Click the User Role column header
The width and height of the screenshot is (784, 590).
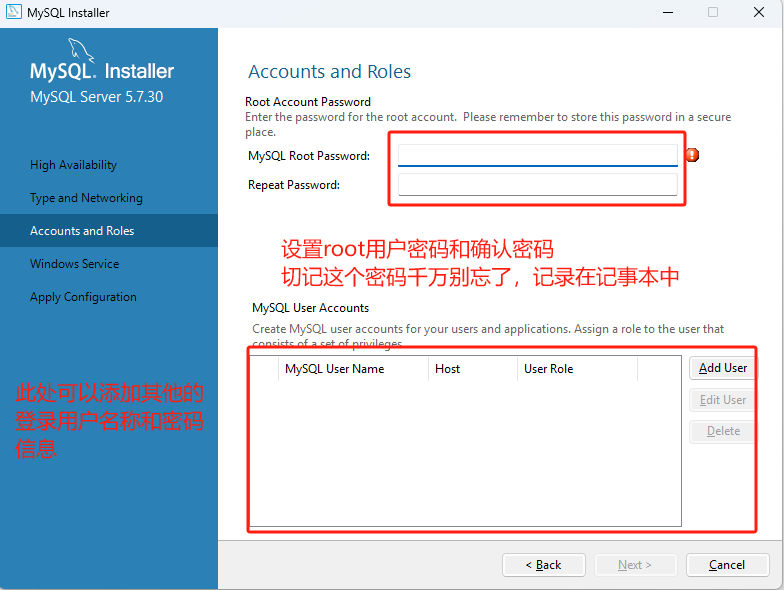click(x=577, y=369)
